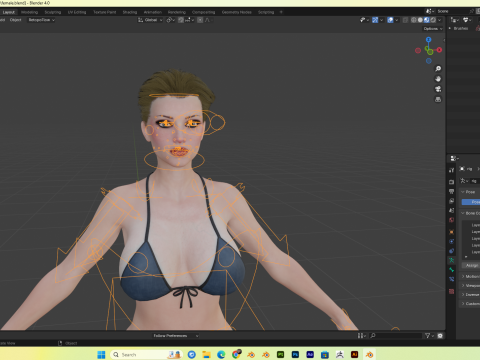Image resolution: width=480 pixels, height=360 pixels.
Task: Open the View Layer properties tab
Action: (x=451, y=201)
